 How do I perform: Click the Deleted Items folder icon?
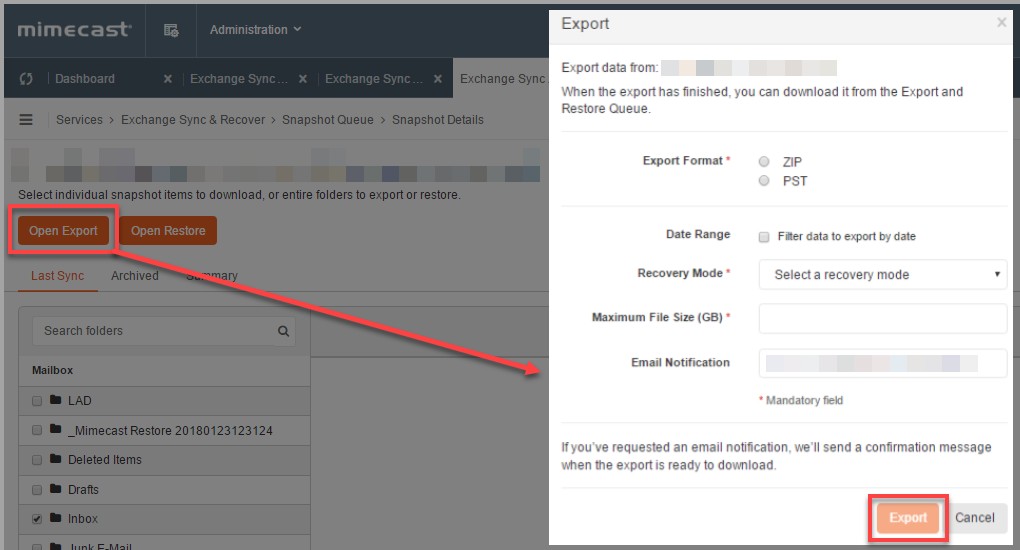[x=56, y=460]
